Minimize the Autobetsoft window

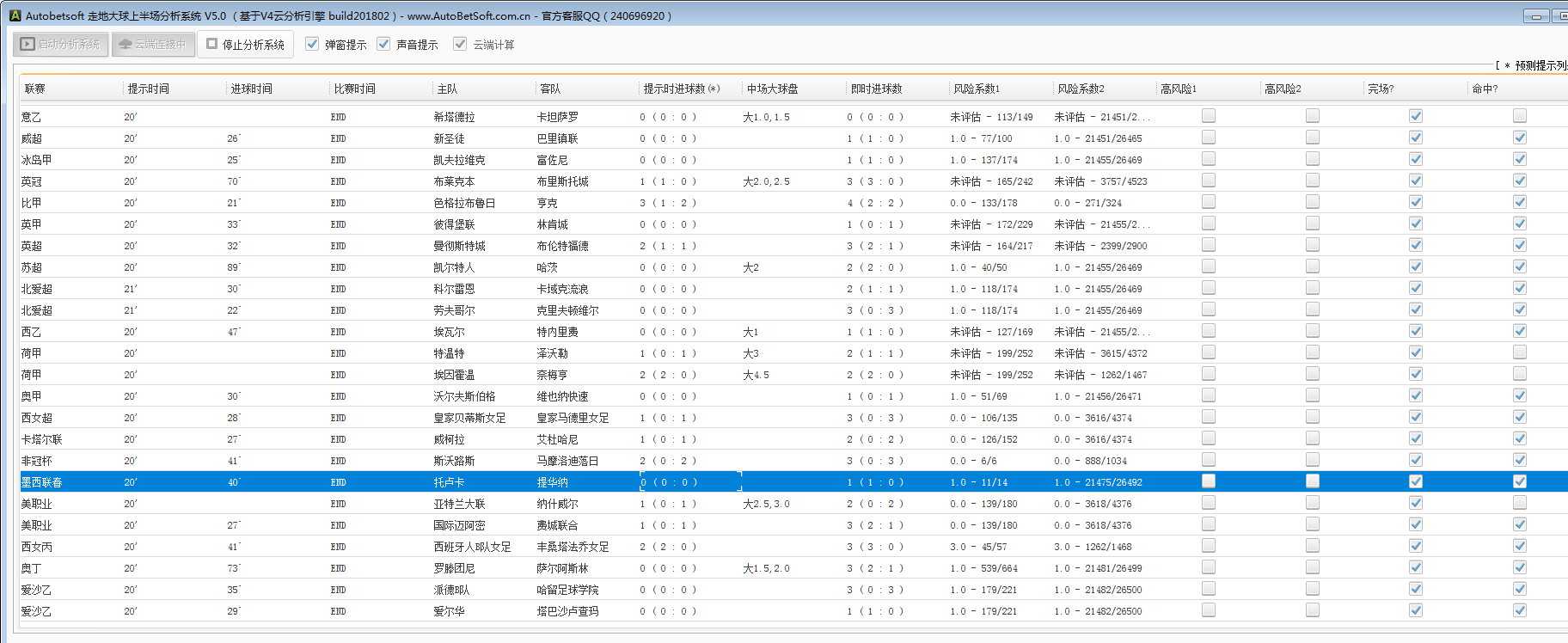pos(1535,15)
